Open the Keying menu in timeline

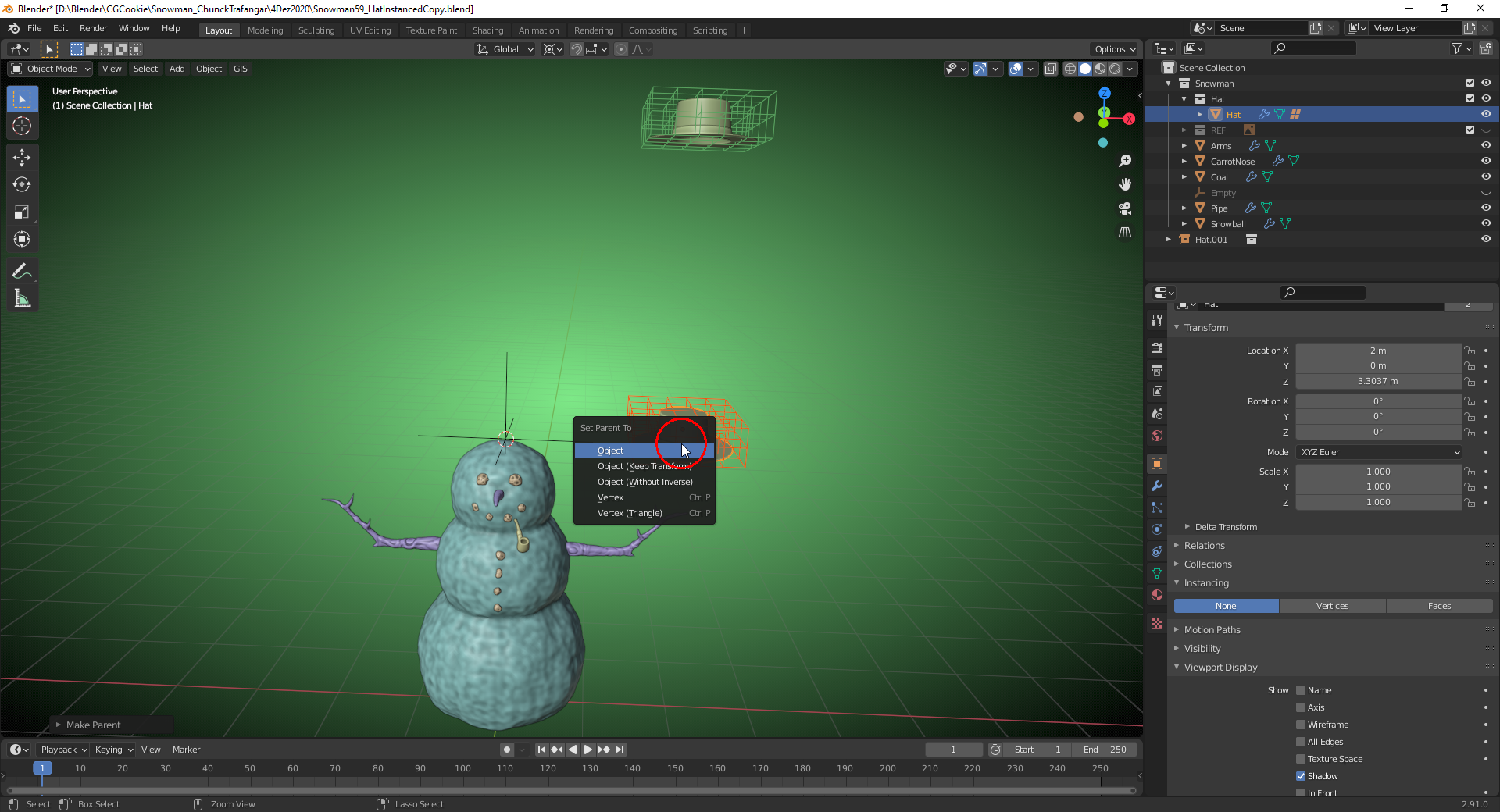(x=113, y=750)
